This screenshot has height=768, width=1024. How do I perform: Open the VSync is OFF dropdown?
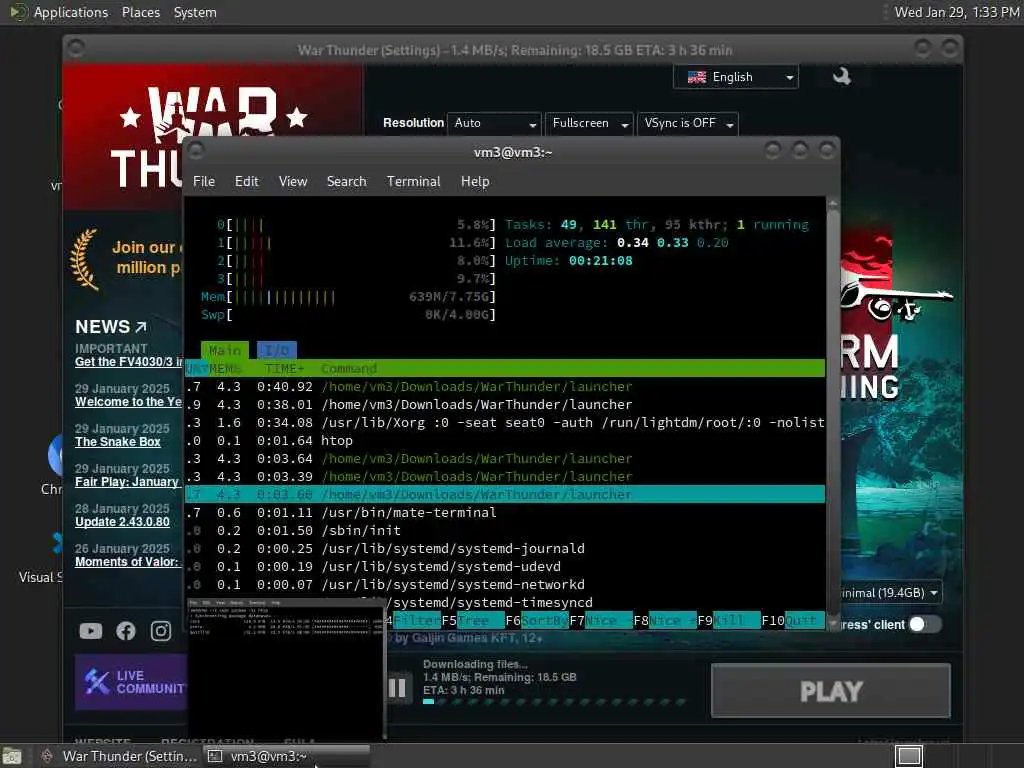point(688,123)
